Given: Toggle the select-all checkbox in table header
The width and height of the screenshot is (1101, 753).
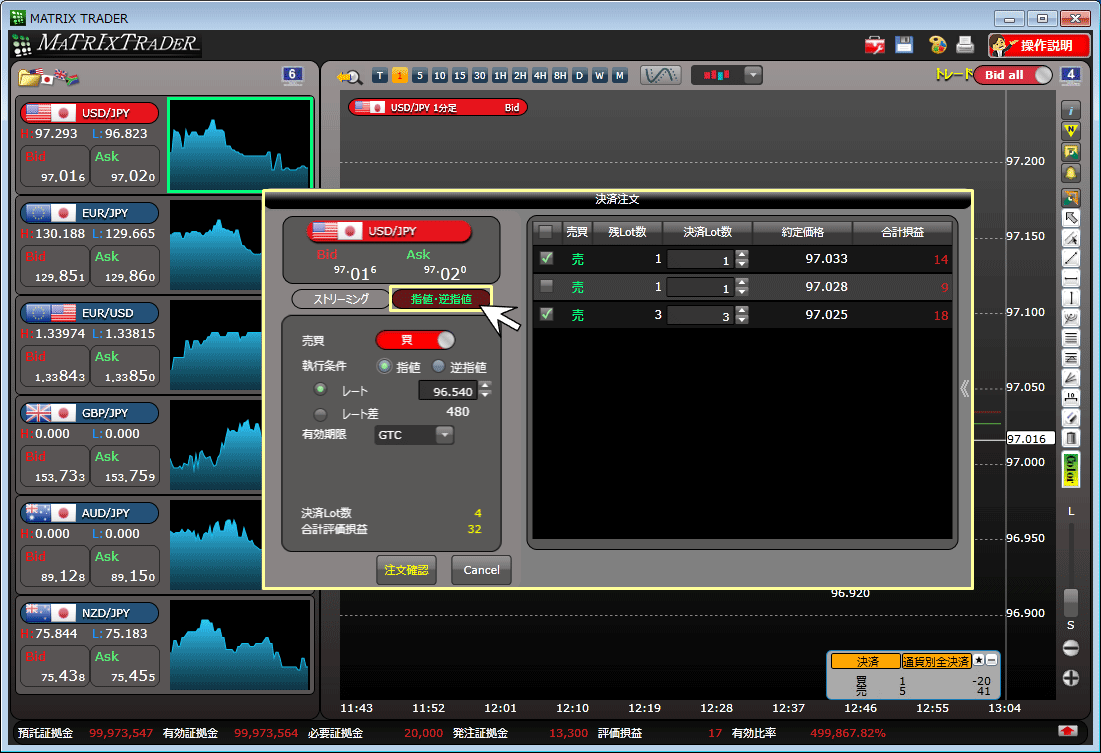Looking at the screenshot, I should 546,231.
